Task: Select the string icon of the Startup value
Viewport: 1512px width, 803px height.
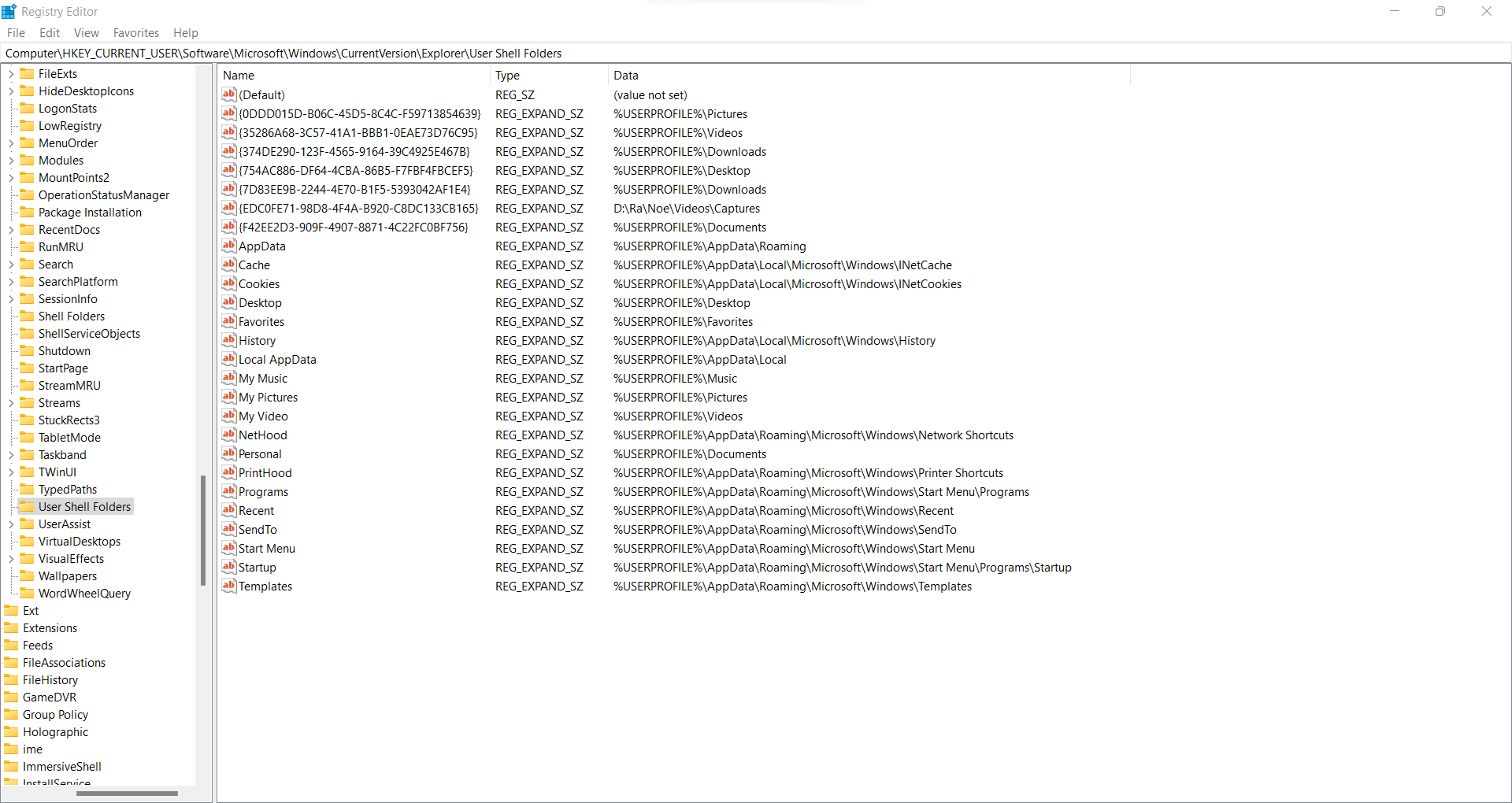Action: coord(229,567)
